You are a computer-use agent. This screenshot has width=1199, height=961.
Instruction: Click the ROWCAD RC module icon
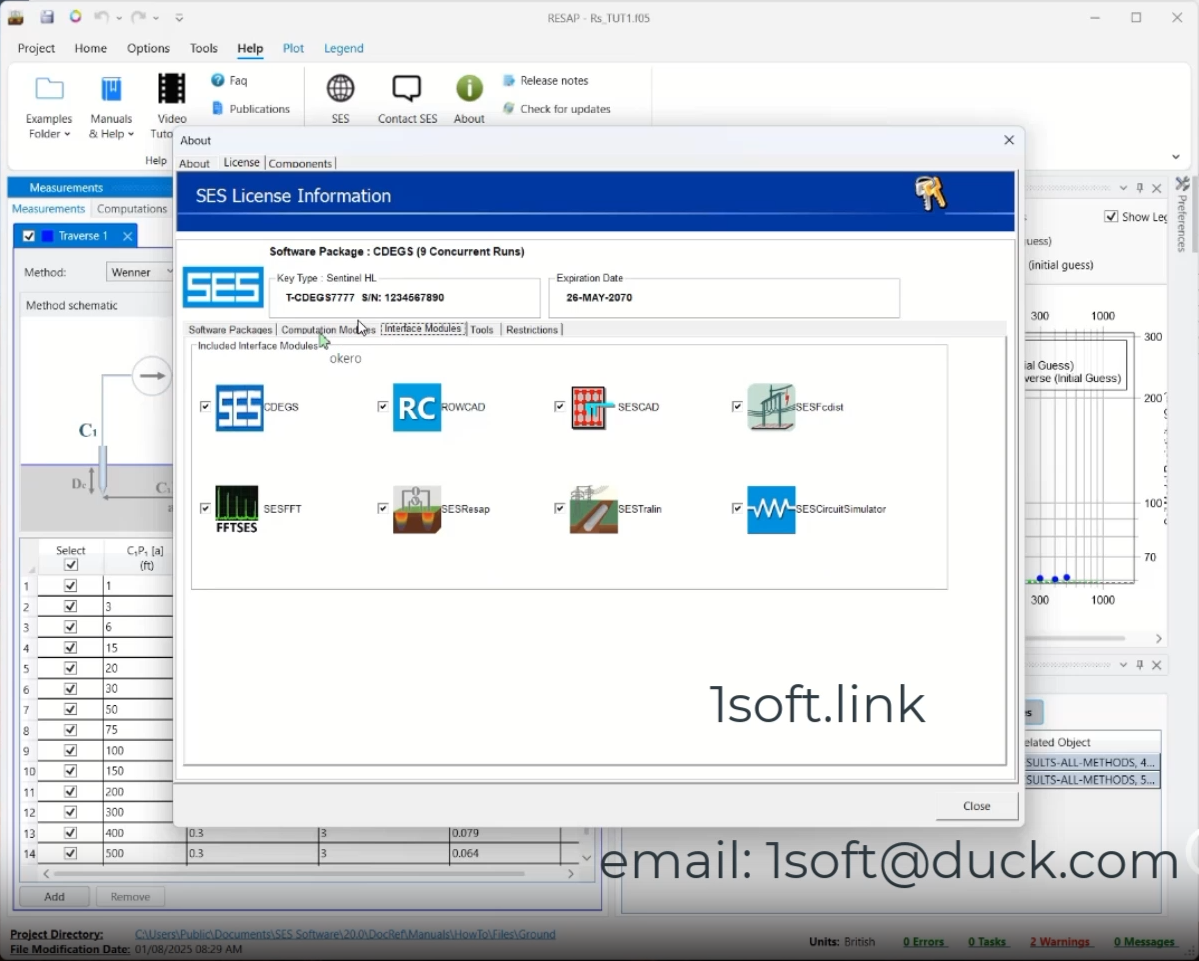[417, 407]
